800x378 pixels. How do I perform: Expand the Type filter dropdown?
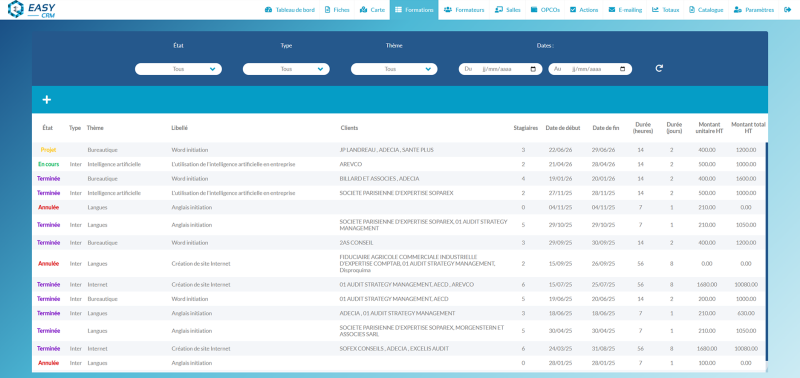(286, 69)
